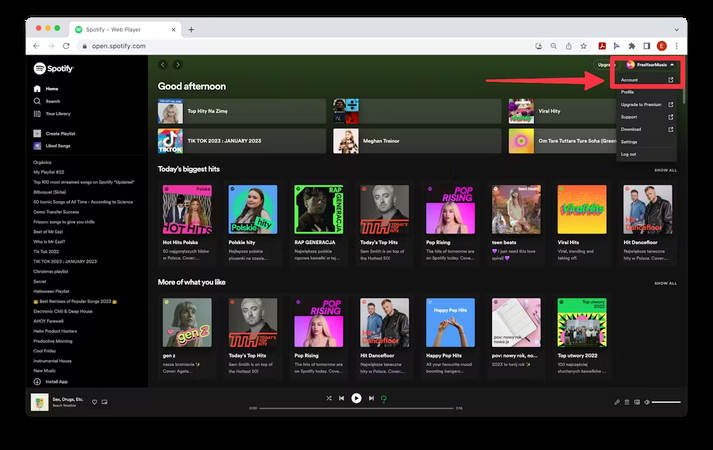Skip to previous track
The width and height of the screenshot is (713, 450).
coord(341,398)
